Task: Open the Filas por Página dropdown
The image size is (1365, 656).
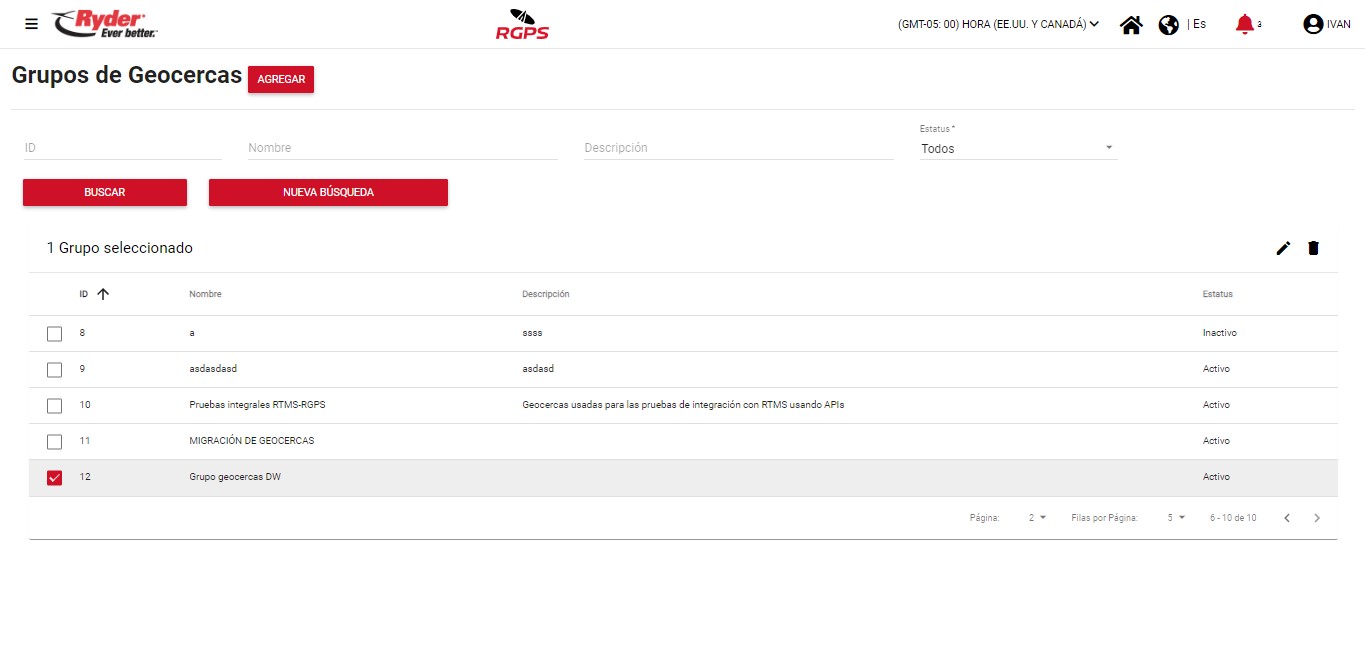Action: 1175,518
